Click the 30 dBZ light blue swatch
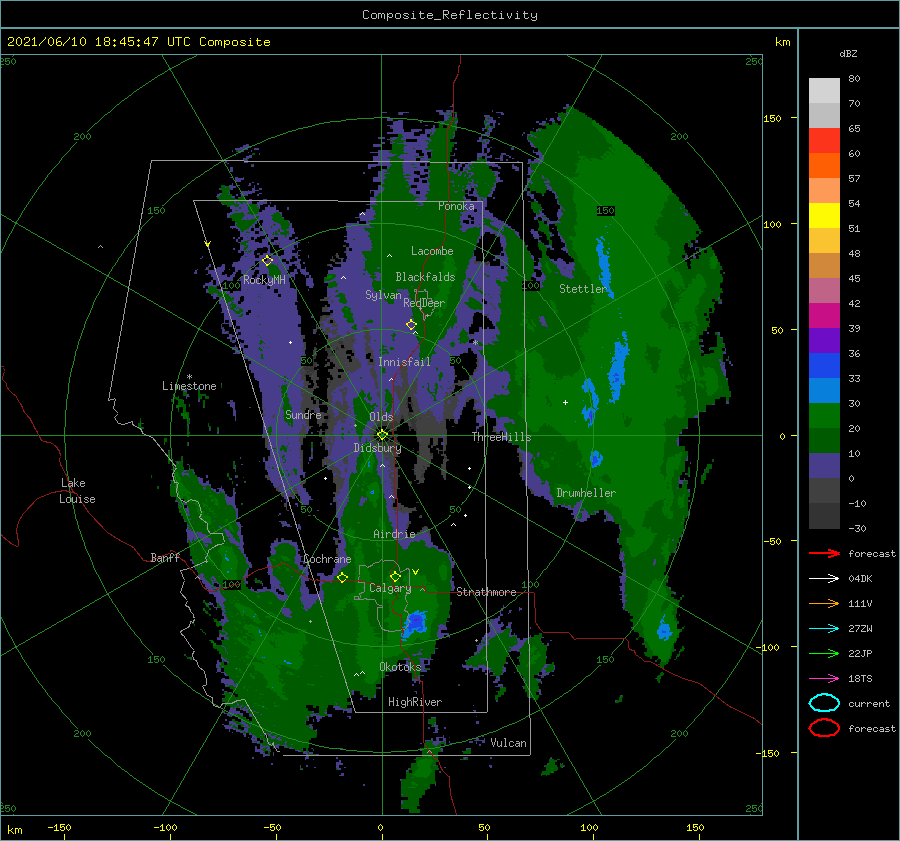 [x=824, y=390]
